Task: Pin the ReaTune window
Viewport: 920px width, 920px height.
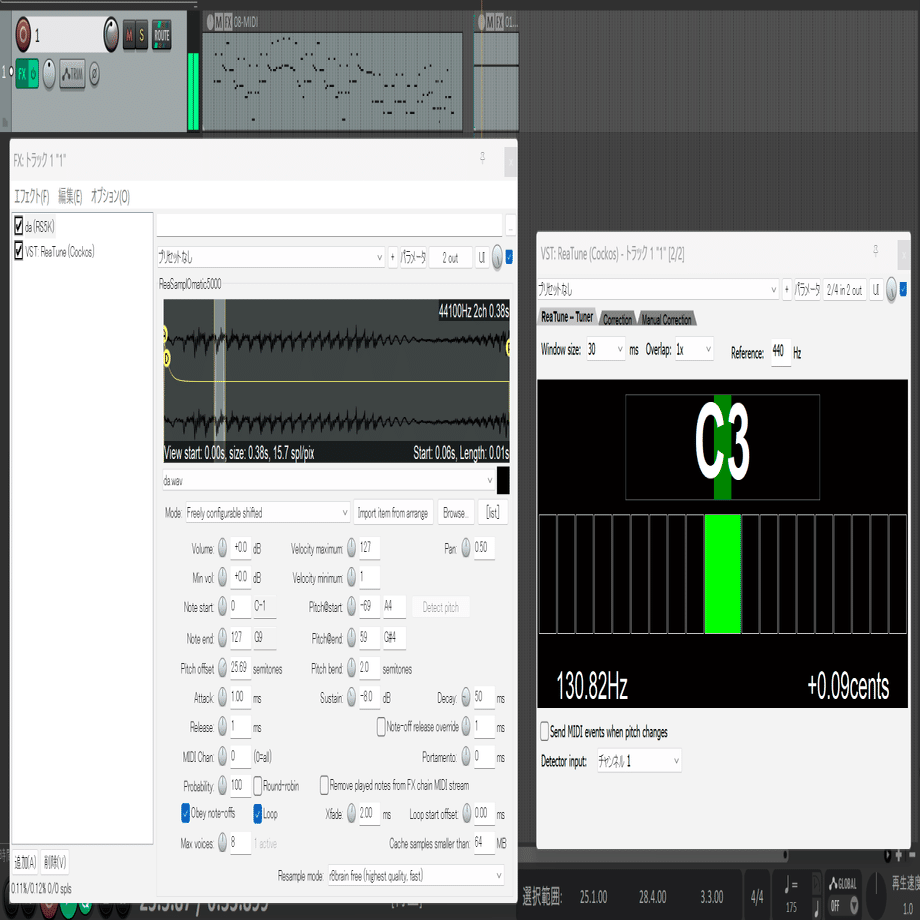Action: (x=875, y=252)
